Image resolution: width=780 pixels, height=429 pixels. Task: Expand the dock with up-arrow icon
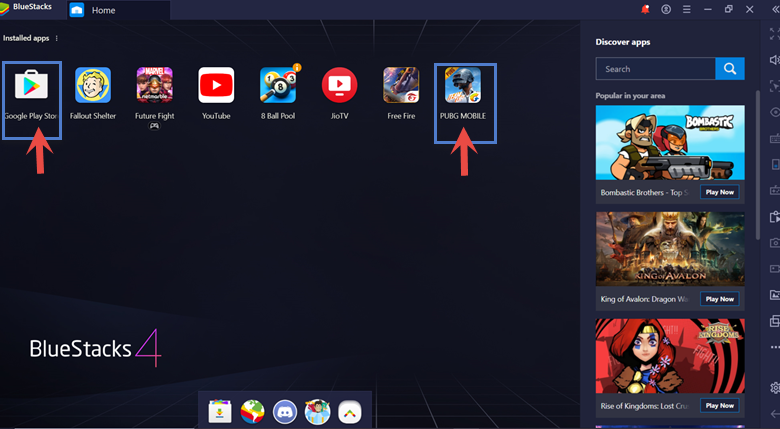(x=350, y=412)
